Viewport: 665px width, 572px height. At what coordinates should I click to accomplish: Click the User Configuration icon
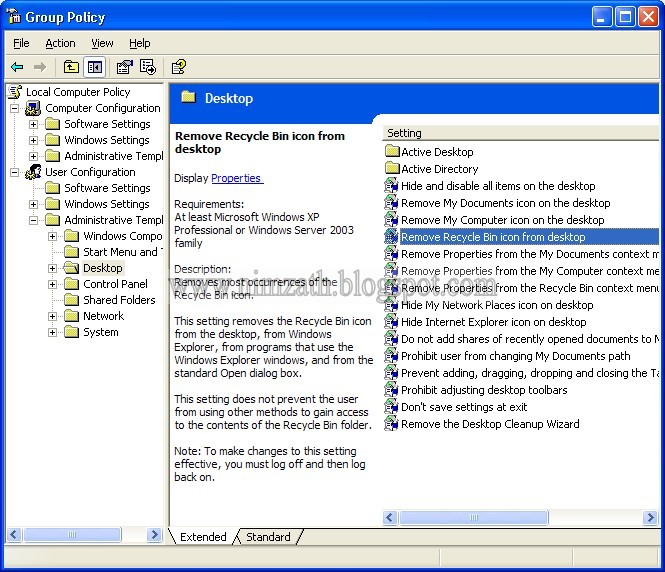33,172
